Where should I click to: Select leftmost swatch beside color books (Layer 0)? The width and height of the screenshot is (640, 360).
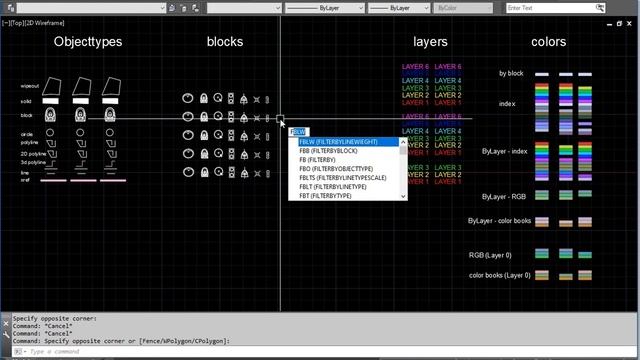point(542,275)
